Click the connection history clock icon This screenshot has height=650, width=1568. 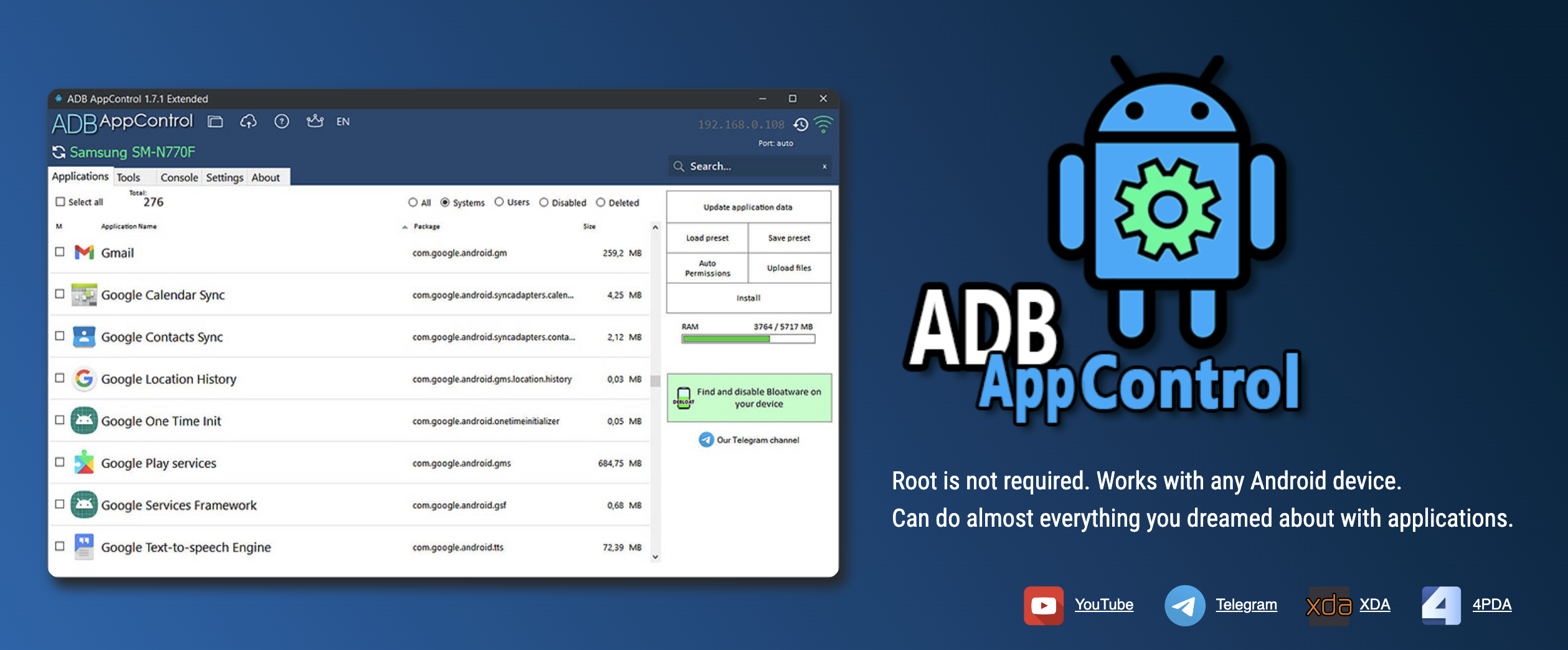point(801,125)
